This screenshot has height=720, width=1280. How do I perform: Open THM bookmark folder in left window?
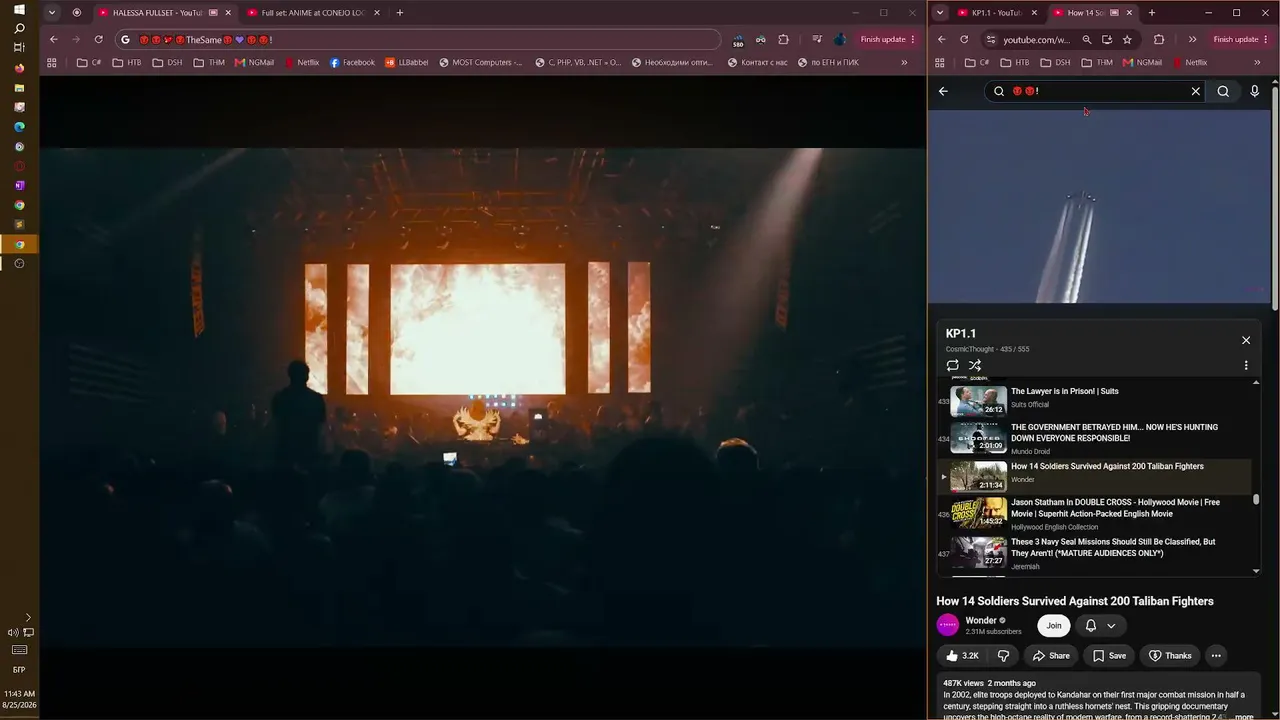coord(209,62)
